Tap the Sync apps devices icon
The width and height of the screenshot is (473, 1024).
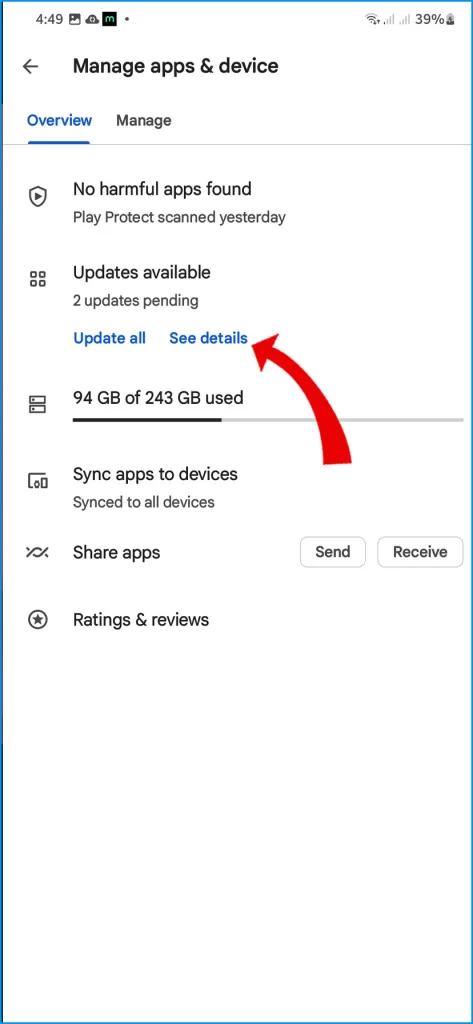tap(38, 482)
